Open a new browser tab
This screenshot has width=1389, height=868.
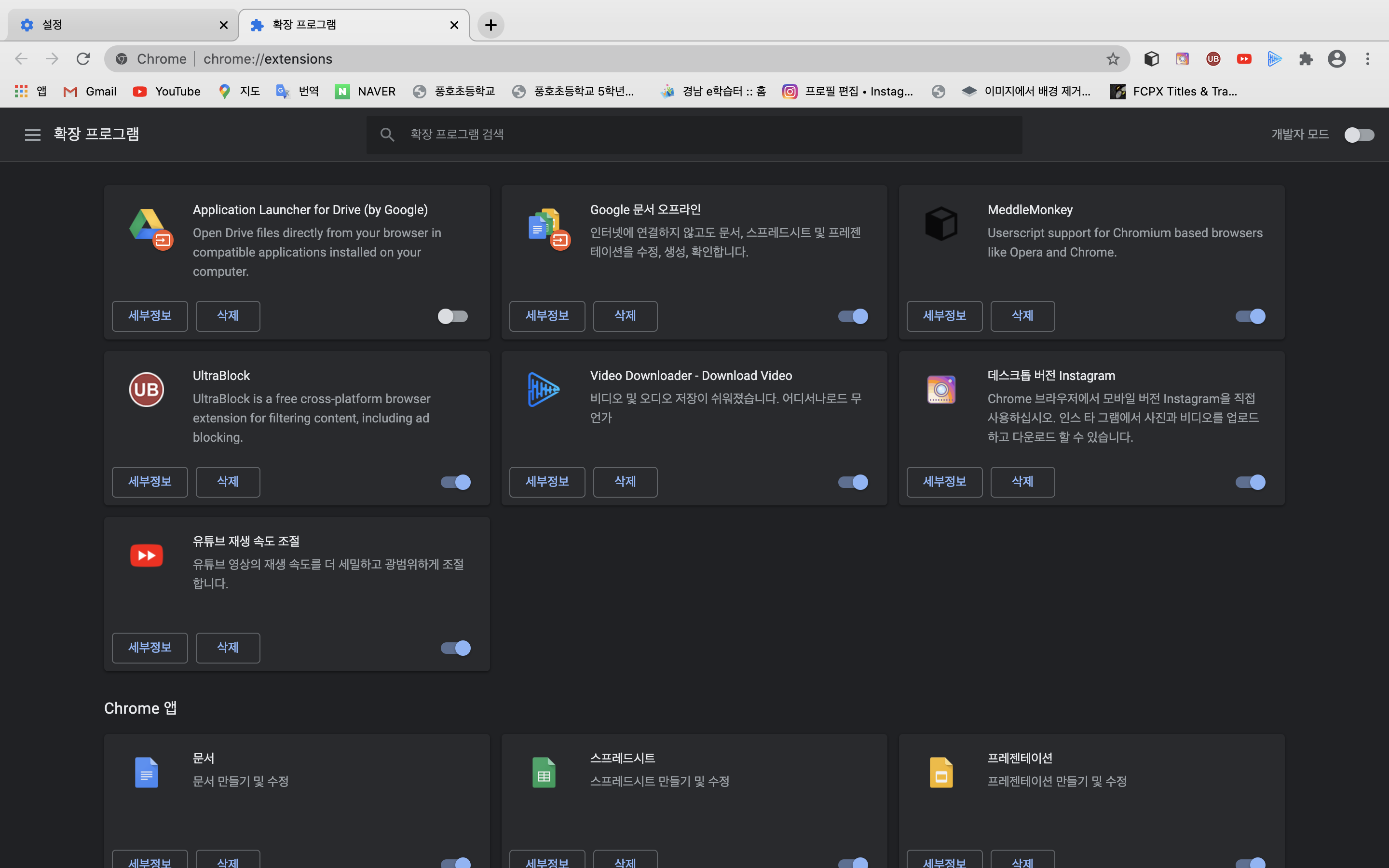click(x=491, y=25)
